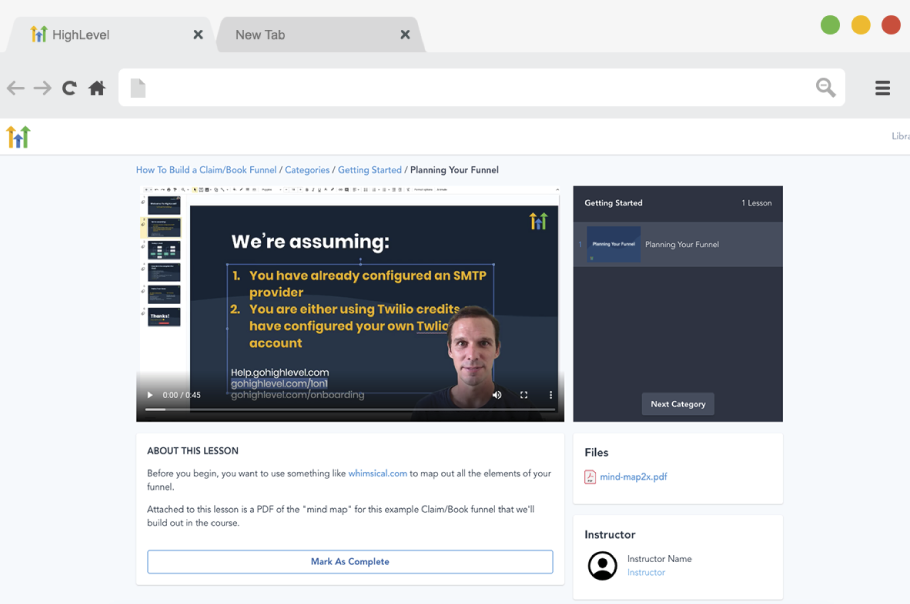This screenshot has width=910, height=604.
Task: Click the yellow window button
Action: 861,25
